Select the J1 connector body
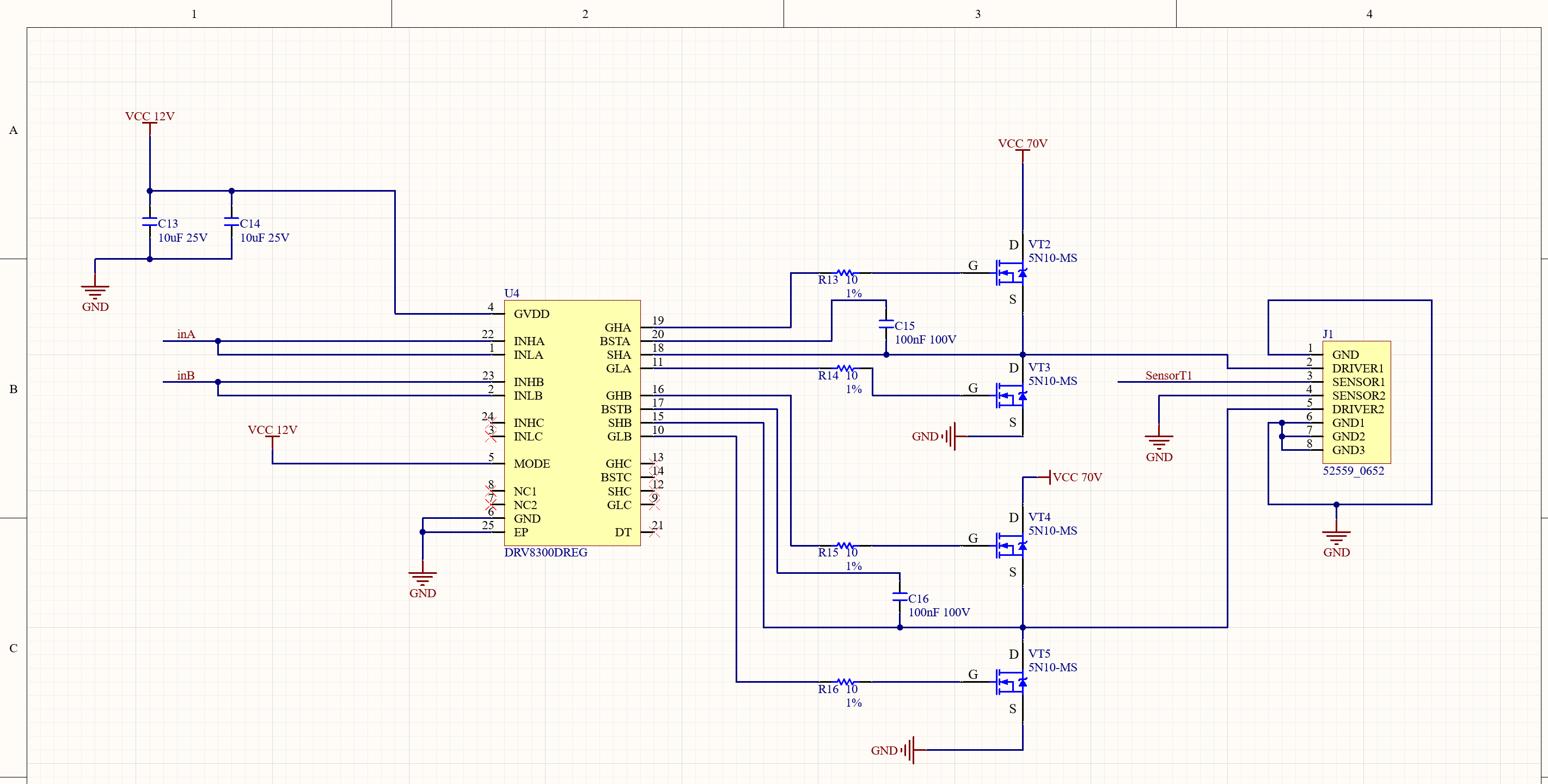 (1356, 402)
